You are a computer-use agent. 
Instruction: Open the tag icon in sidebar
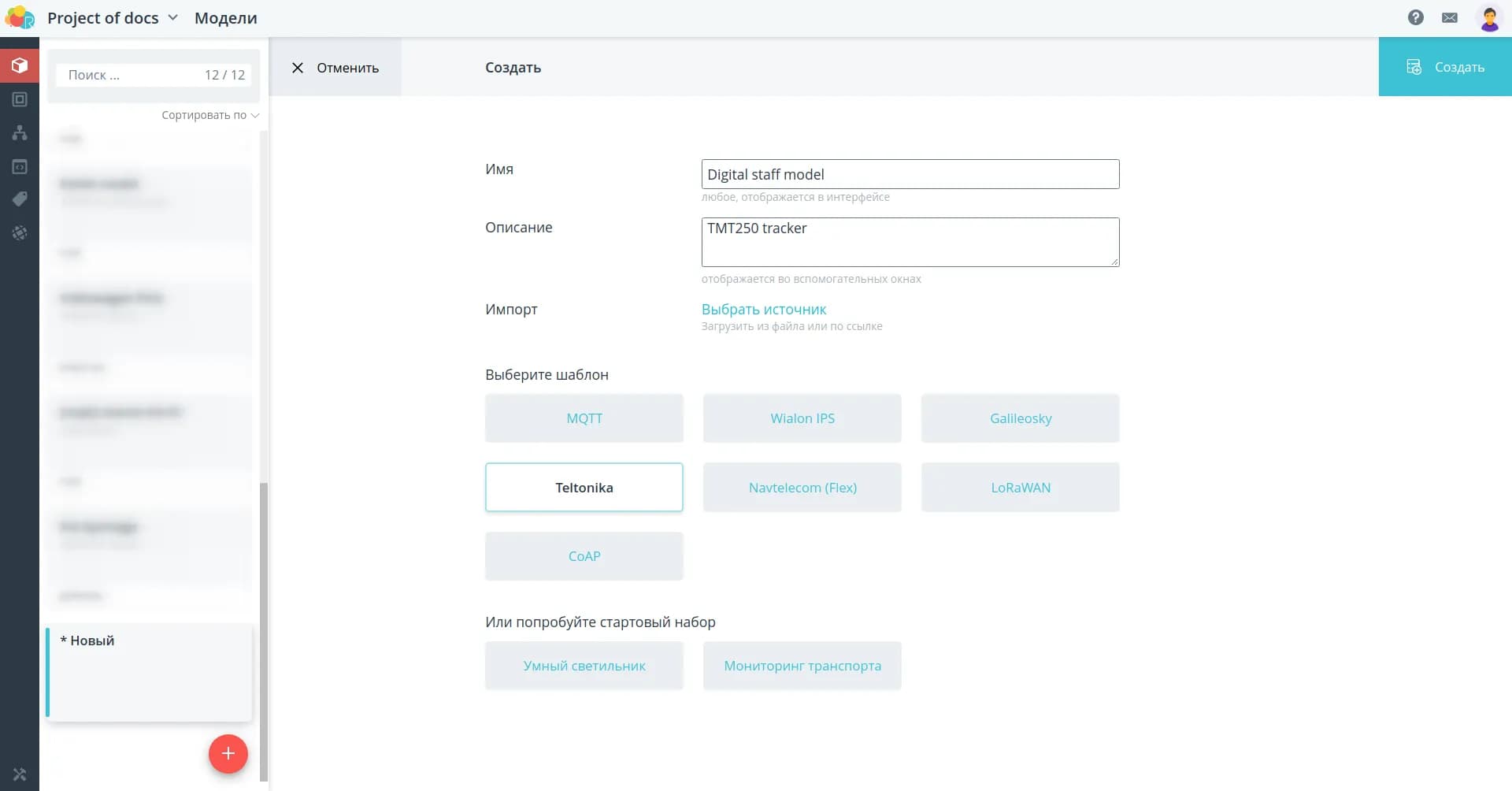point(20,199)
